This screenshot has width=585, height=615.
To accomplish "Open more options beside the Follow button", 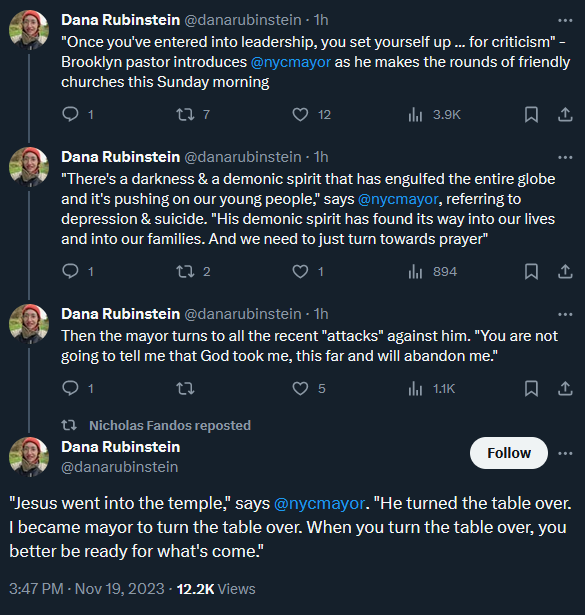I will tap(565, 453).
